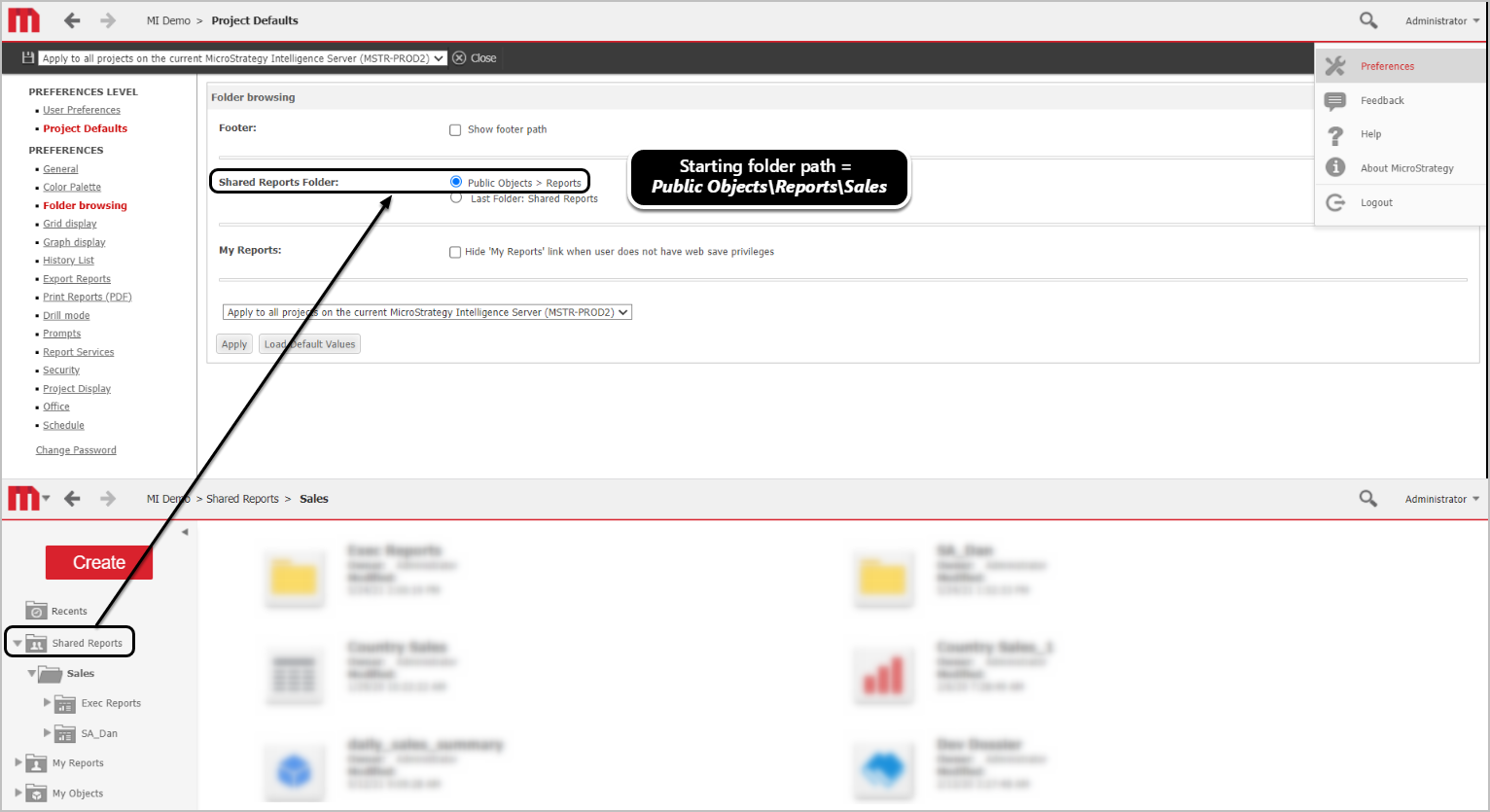This screenshot has height=812, width=1490.
Task: Open the Drill mode preferences
Action: click(66, 316)
